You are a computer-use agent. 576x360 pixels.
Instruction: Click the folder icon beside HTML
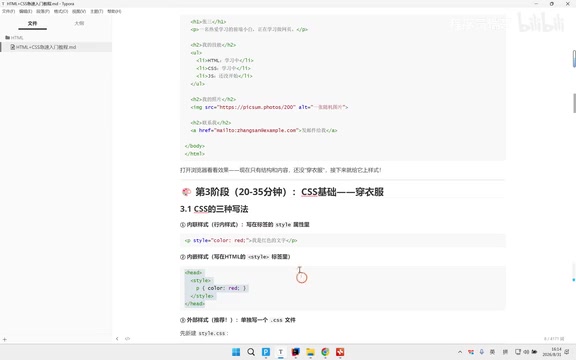7,37
